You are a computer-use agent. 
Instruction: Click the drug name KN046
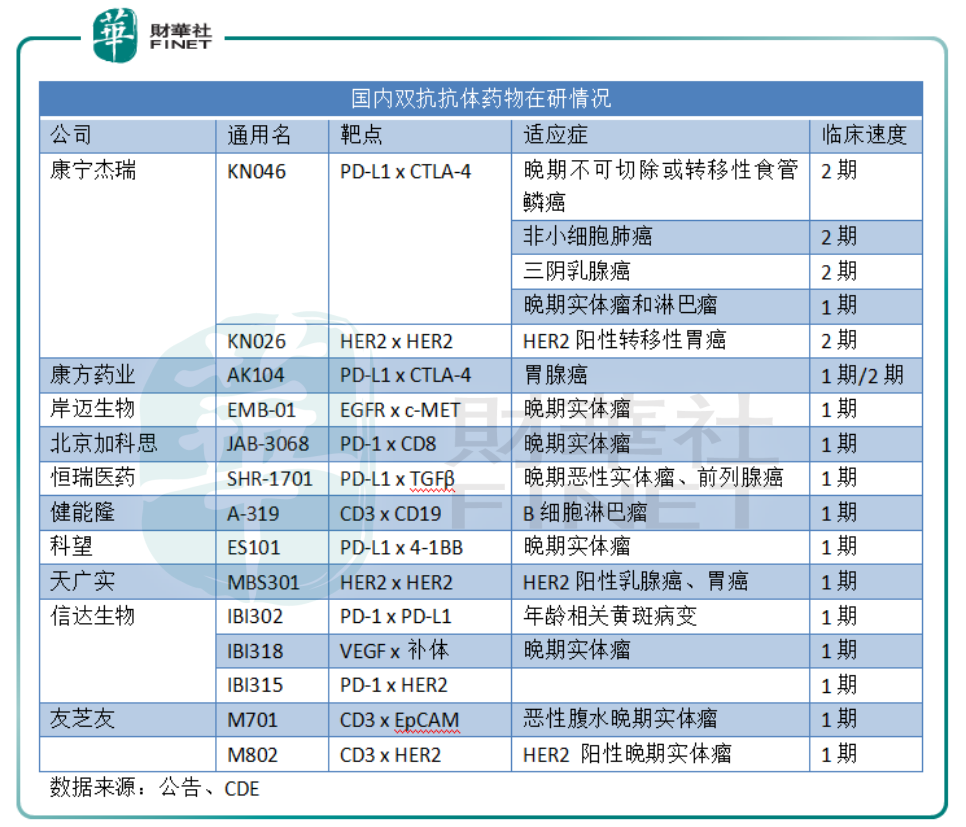256,171
